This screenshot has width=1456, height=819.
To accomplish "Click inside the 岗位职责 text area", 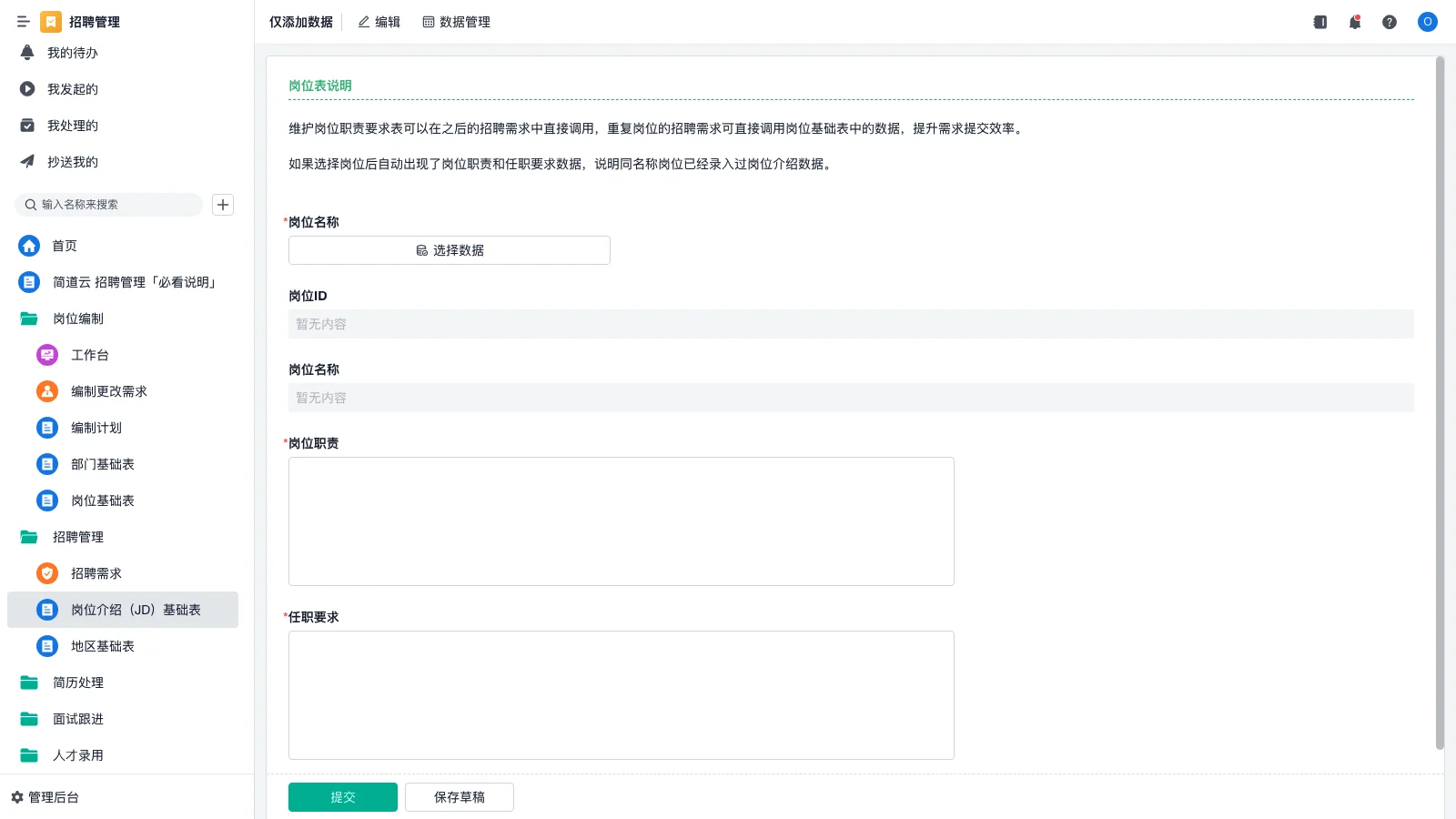I will pos(621,521).
